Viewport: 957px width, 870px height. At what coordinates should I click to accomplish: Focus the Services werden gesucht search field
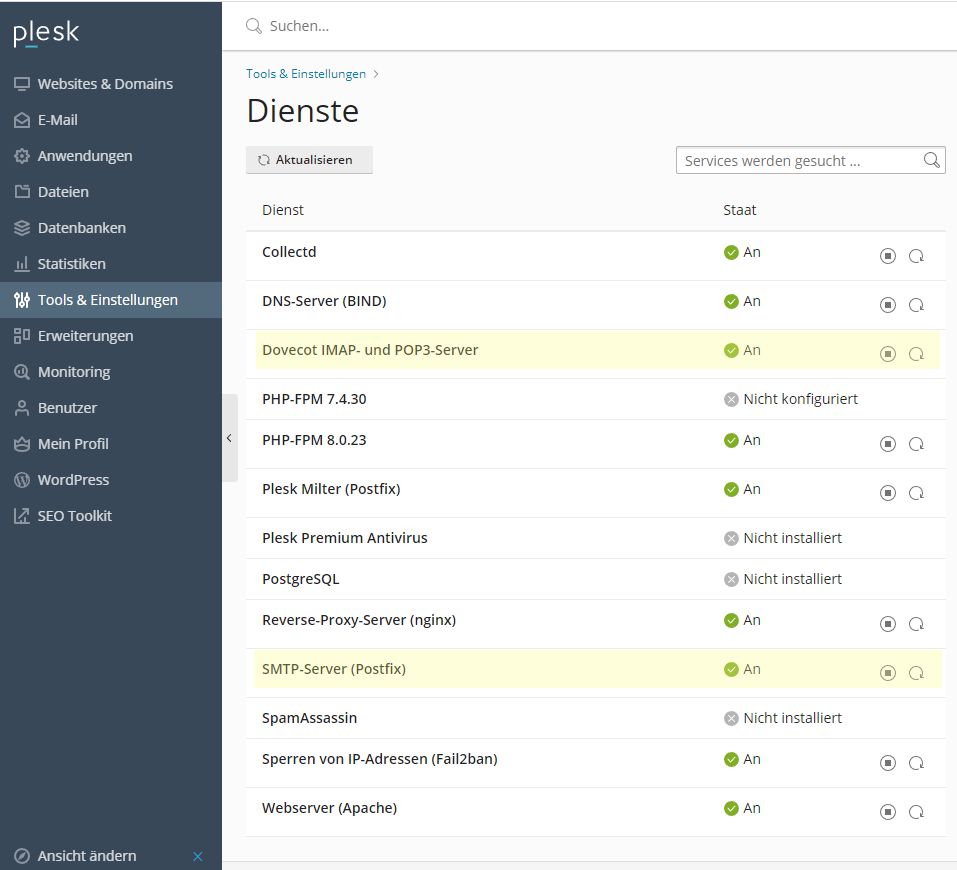[x=797, y=160]
